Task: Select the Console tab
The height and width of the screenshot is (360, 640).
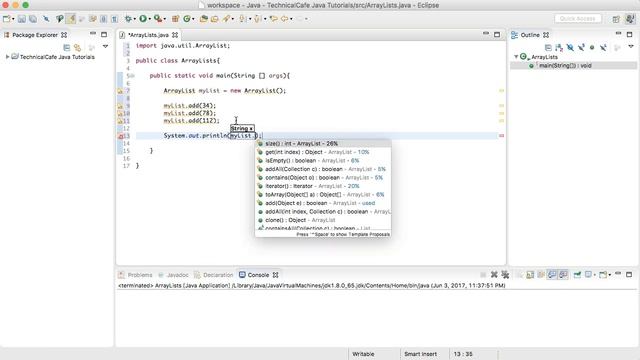Action: (258, 275)
